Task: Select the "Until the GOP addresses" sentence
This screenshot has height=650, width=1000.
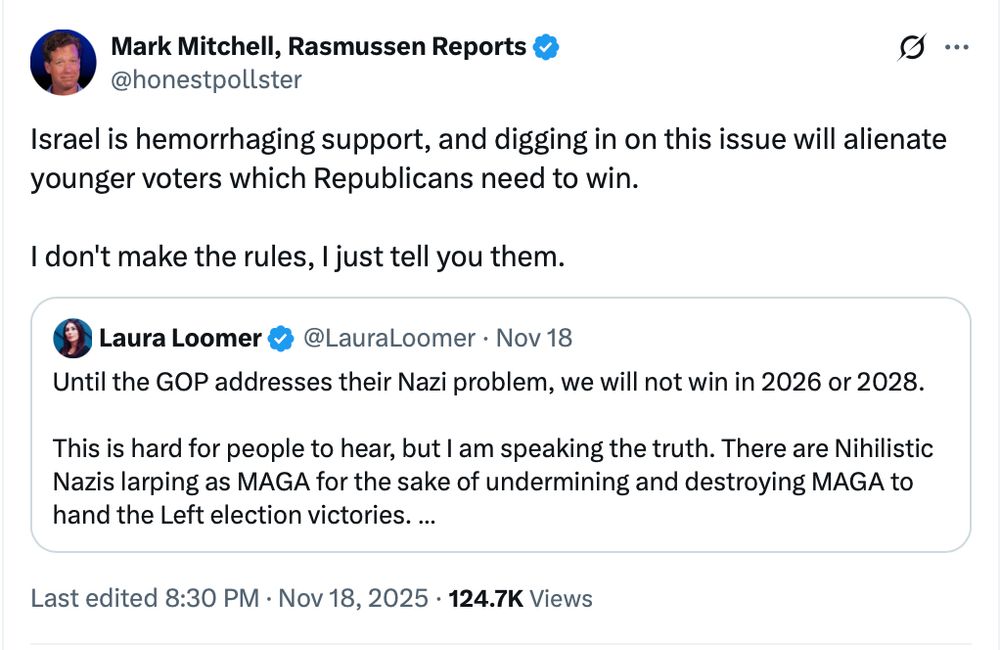Action: coord(485,383)
